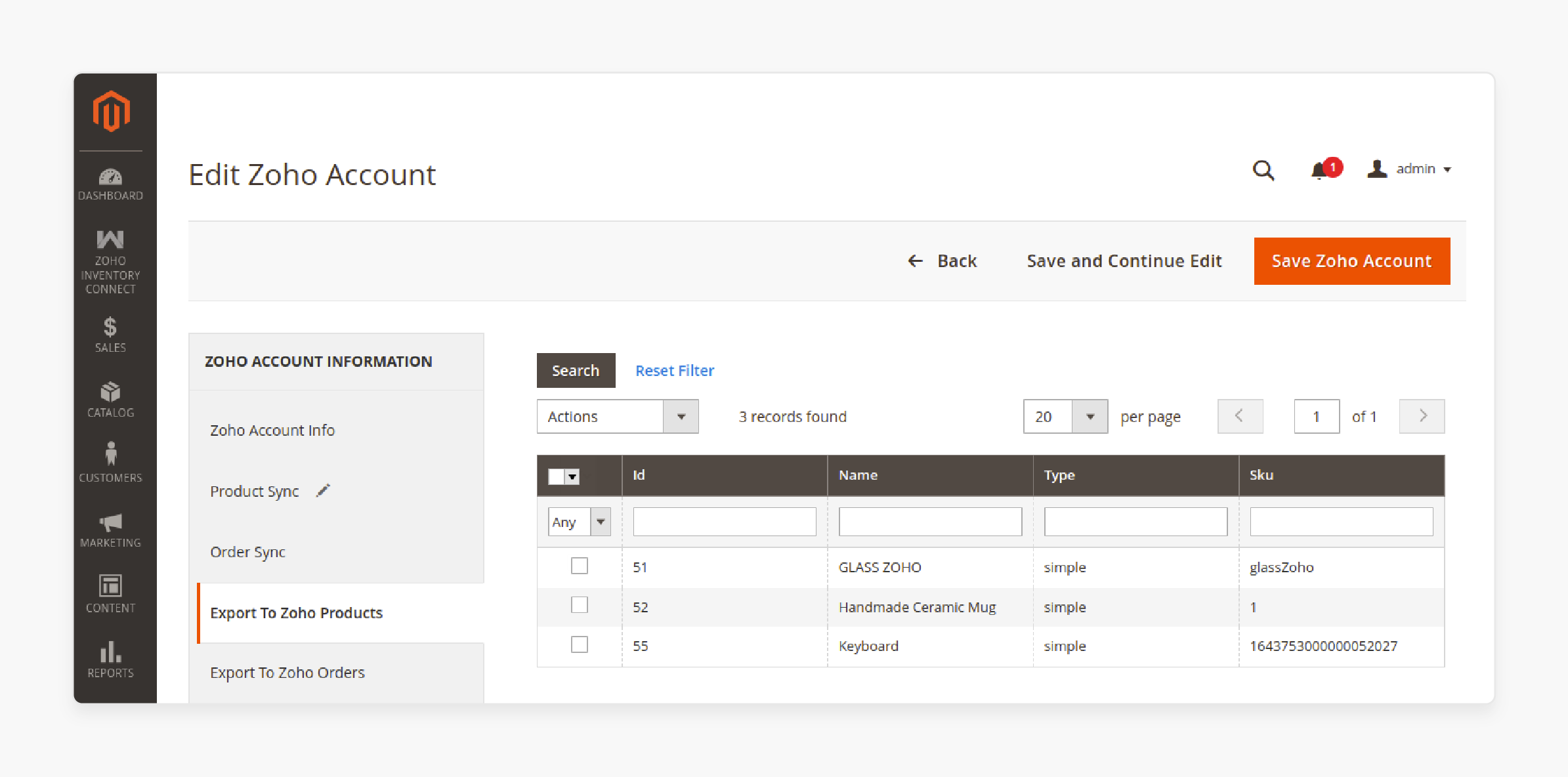This screenshot has width=1568, height=777.
Task: Select Export To Zoho Products tab
Action: click(x=341, y=613)
